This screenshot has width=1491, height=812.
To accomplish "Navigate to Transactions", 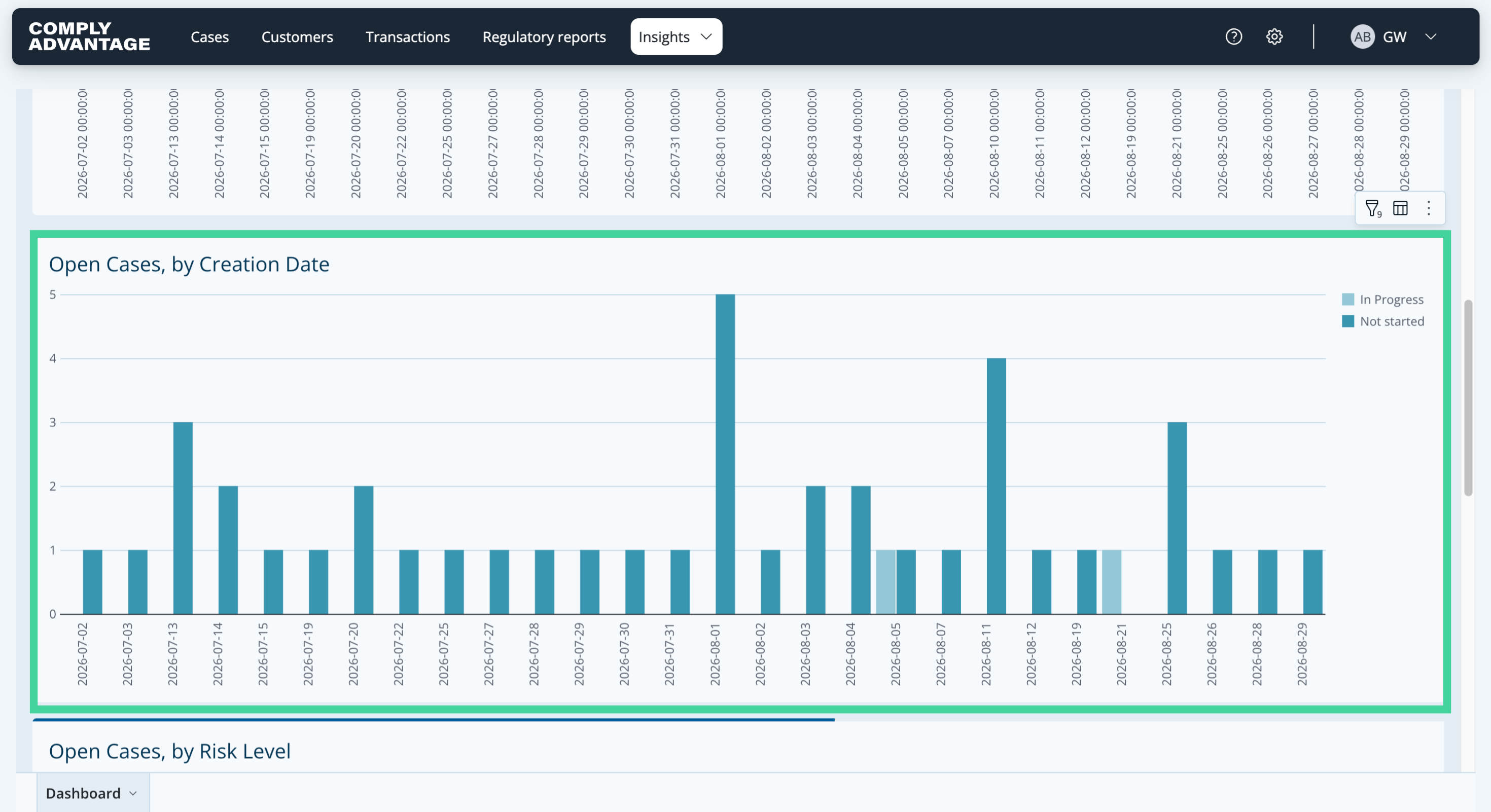I will click(407, 36).
